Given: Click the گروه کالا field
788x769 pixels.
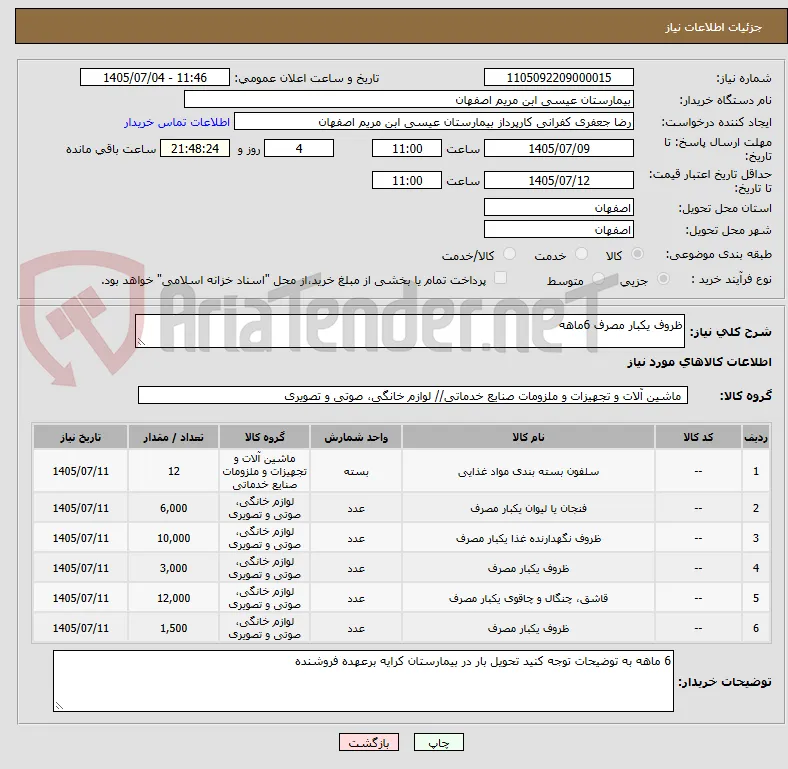Looking at the screenshot, I should point(413,395).
